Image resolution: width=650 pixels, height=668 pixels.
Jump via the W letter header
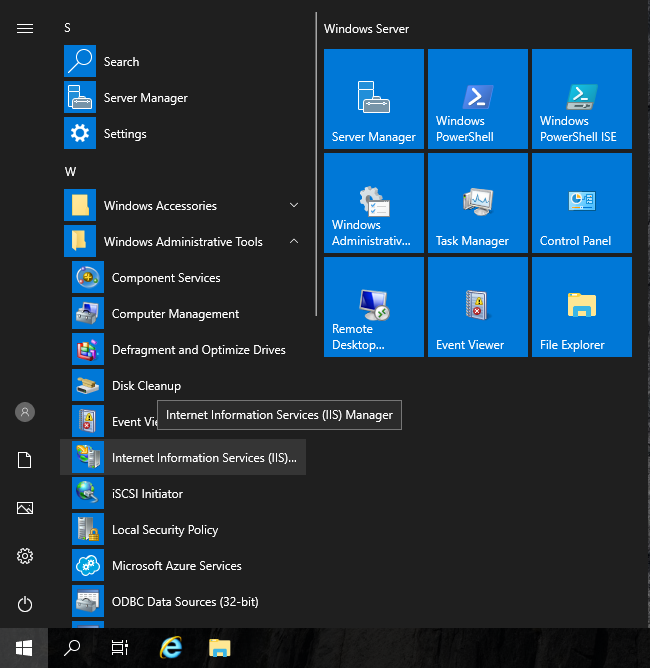click(70, 172)
